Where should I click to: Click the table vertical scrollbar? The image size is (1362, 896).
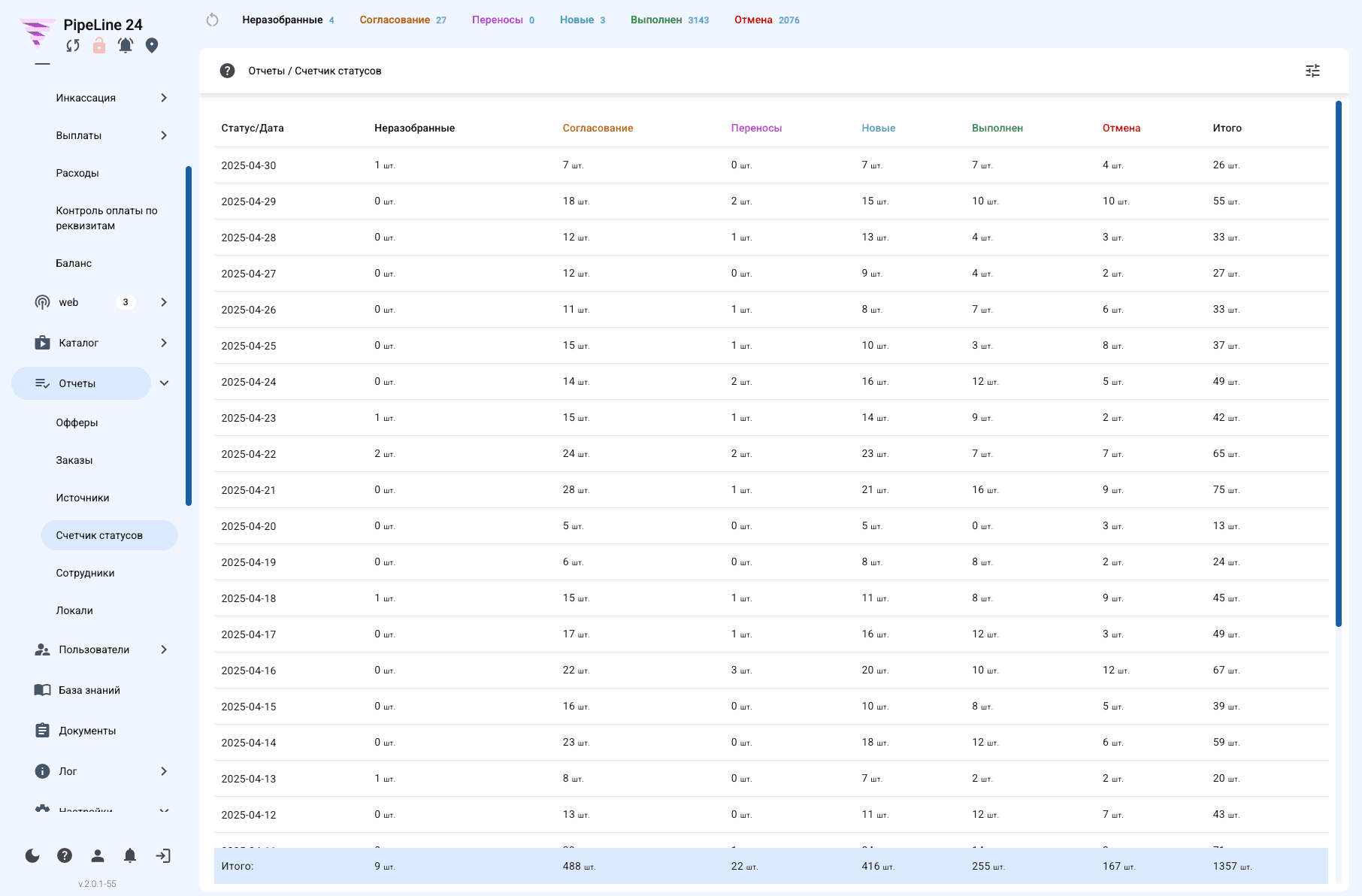(1338, 364)
